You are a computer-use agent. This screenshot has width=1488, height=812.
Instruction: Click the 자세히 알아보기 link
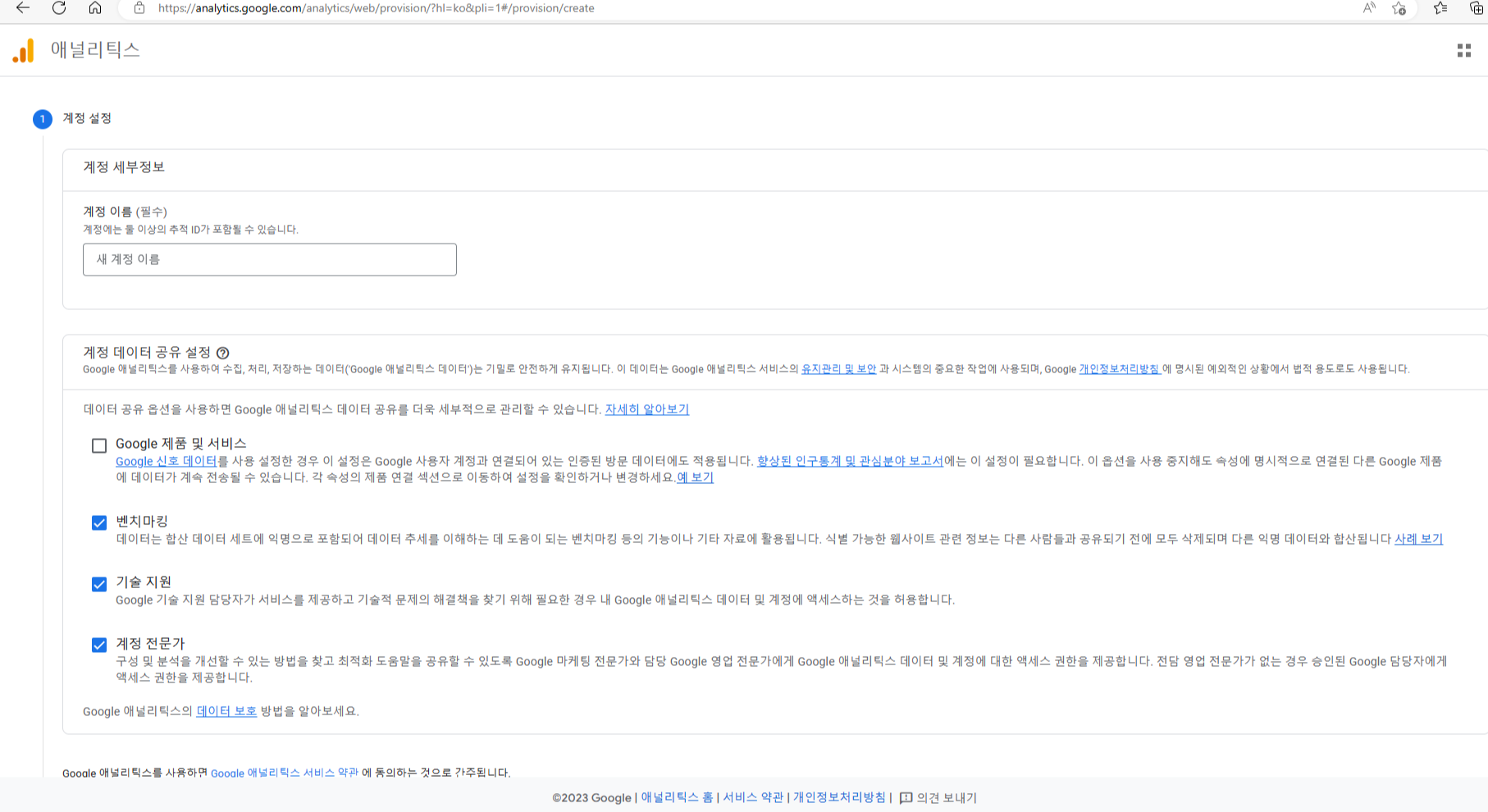(647, 409)
